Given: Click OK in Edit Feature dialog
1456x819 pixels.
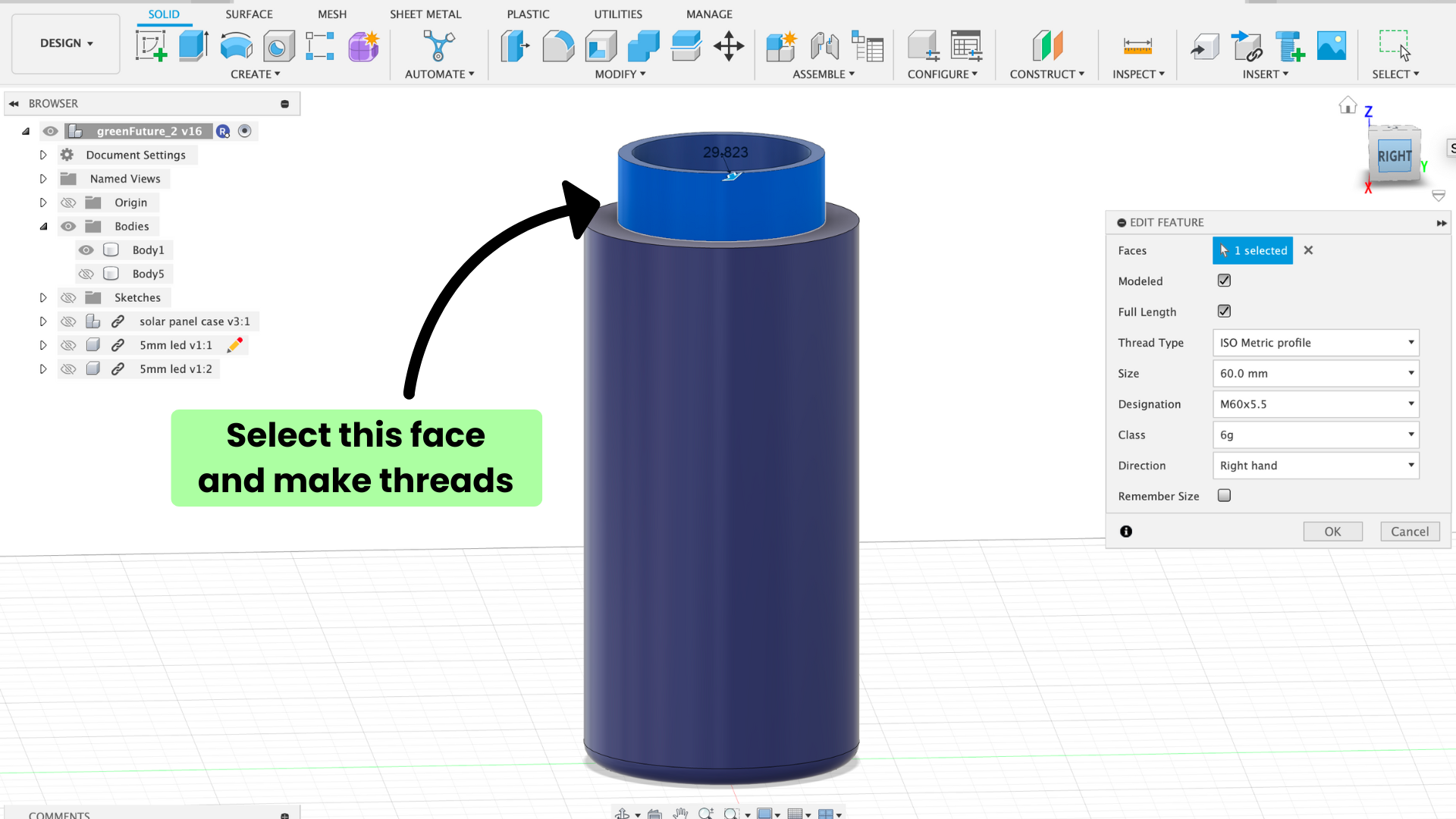Looking at the screenshot, I should pos(1332,532).
